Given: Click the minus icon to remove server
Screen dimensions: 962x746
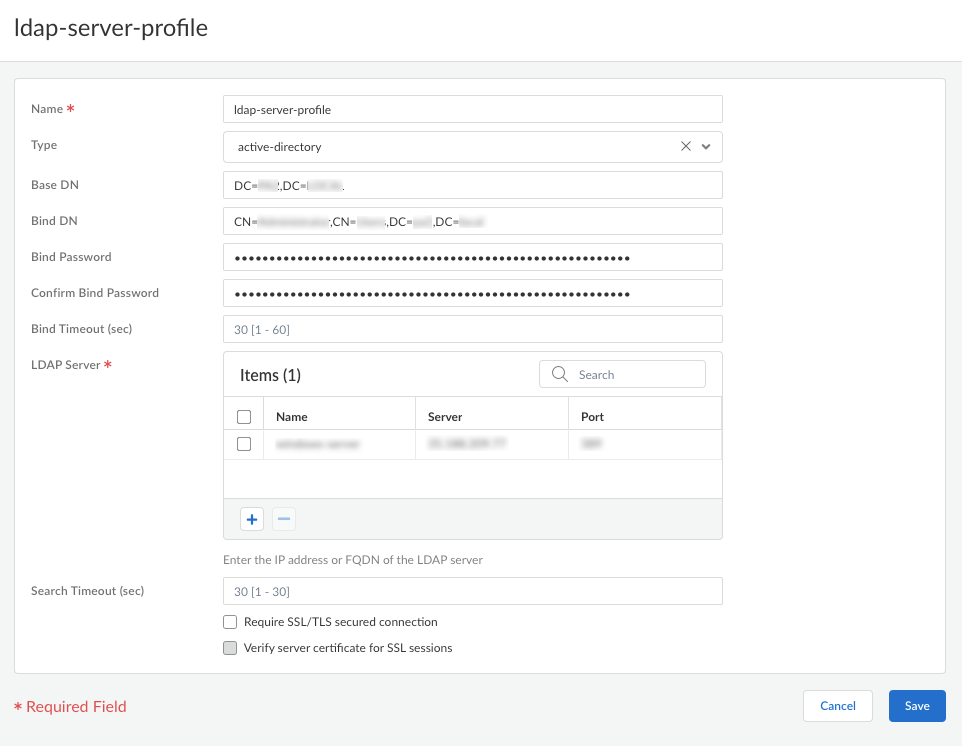Looking at the screenshot, I should point(284,519).
